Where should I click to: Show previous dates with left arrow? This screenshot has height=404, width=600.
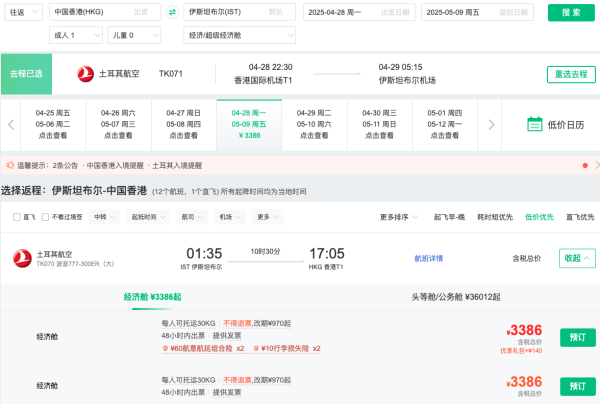pos(11,125)
